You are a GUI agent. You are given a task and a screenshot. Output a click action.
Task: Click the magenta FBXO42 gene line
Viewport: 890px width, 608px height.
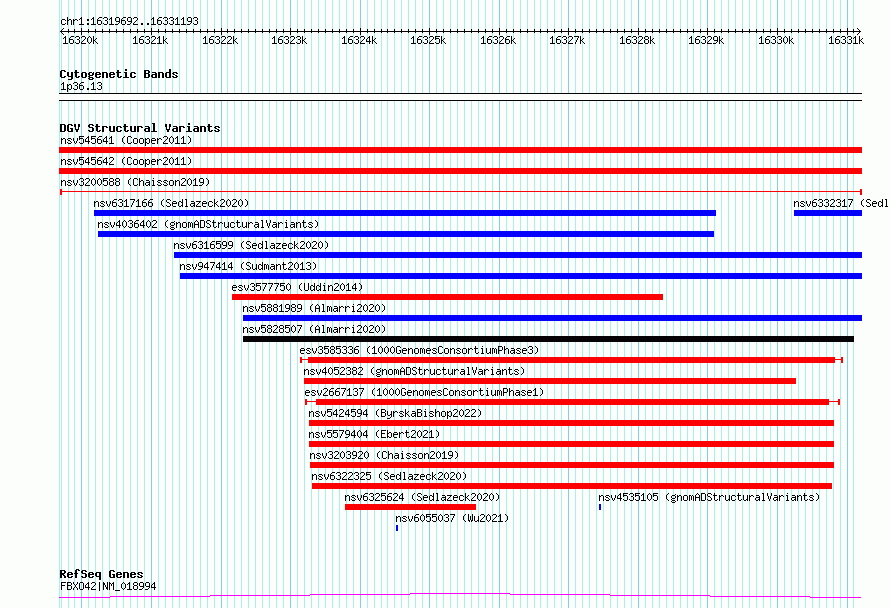(x=460, y=596)
